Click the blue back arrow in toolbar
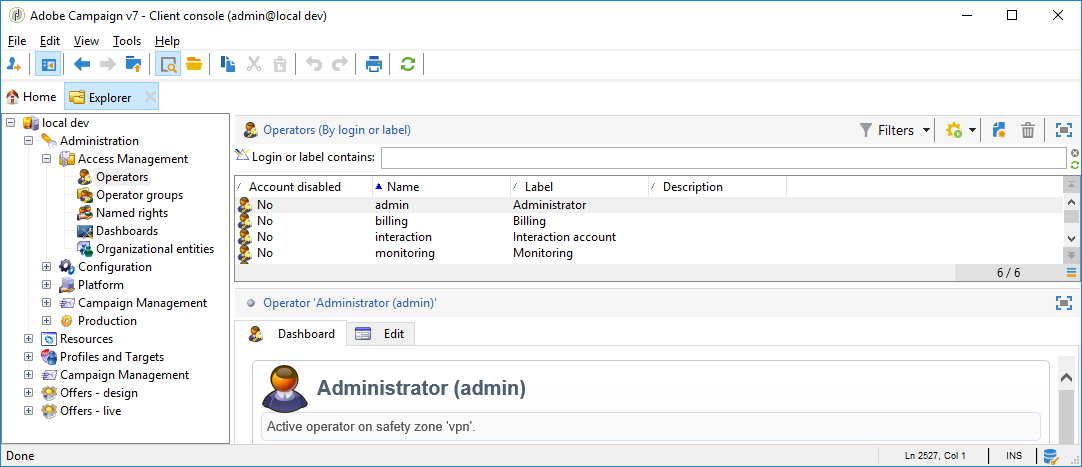 point(82,65)
